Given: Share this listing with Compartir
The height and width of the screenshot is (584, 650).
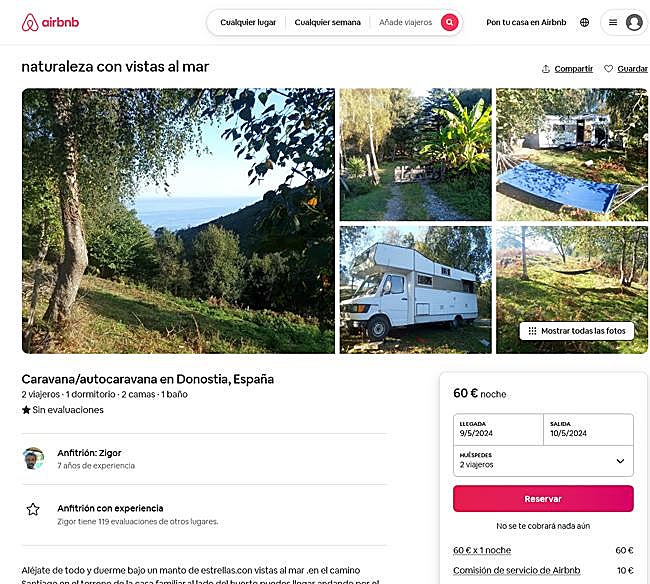Looking at the screenshot, I should [567, 69].
